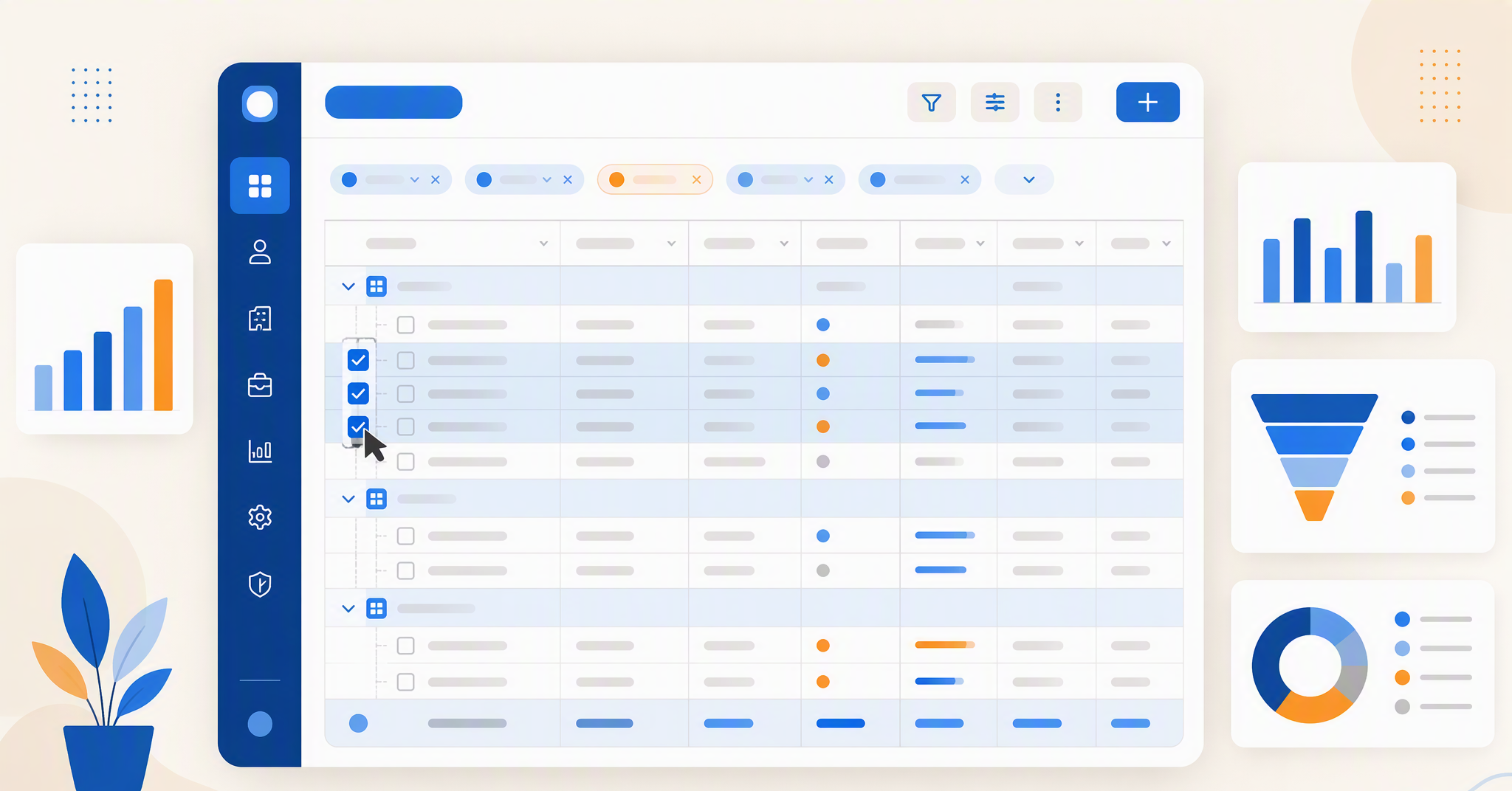Click the grid icon of the second group row
The image size is (1512, 791).
tap(377, 500)
